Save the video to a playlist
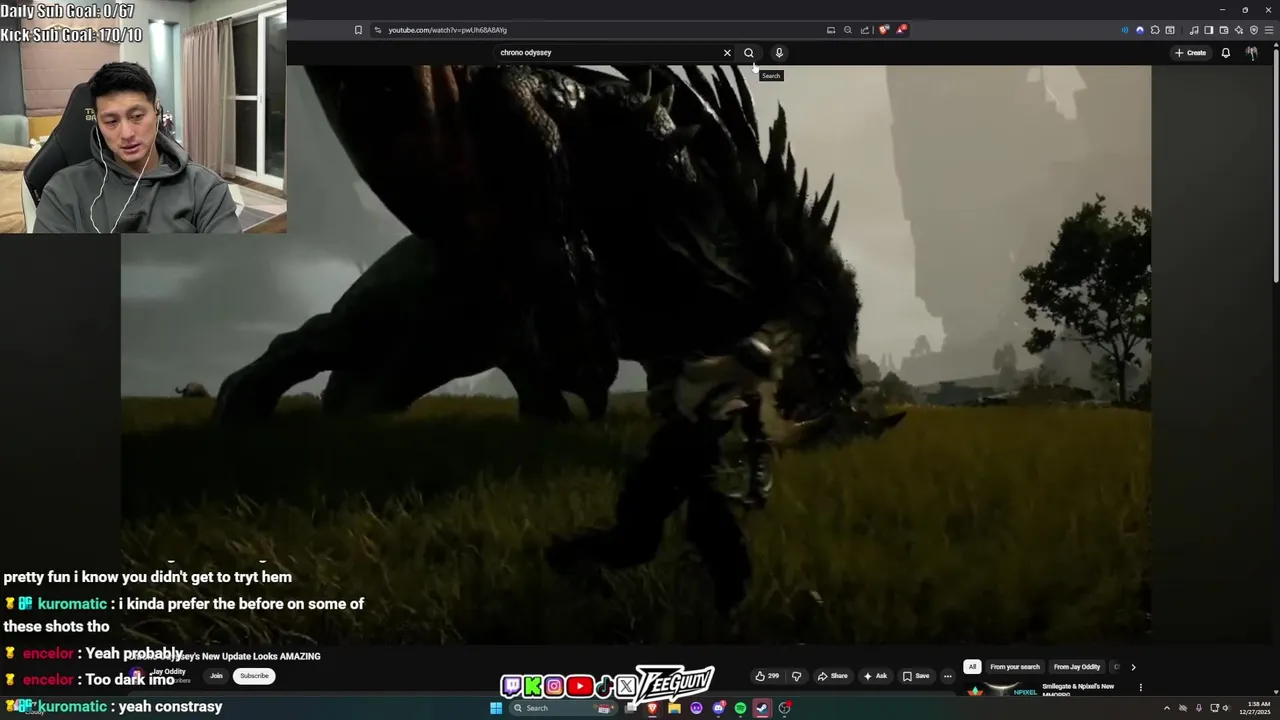This screenshot has width=1280, height=720. [x=916, y=676]
